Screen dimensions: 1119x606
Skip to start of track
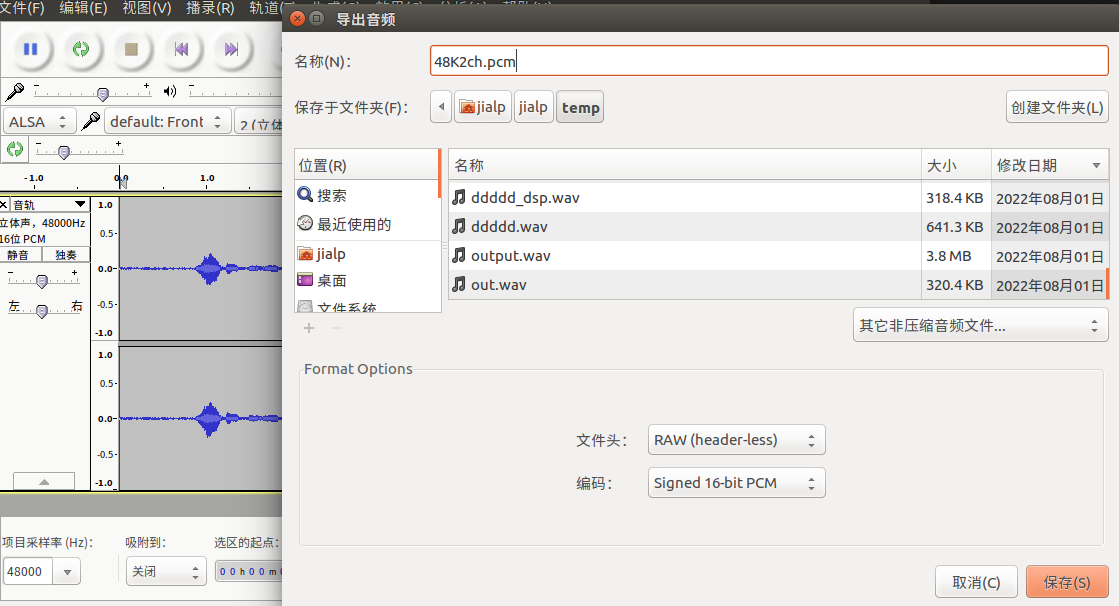181,49
